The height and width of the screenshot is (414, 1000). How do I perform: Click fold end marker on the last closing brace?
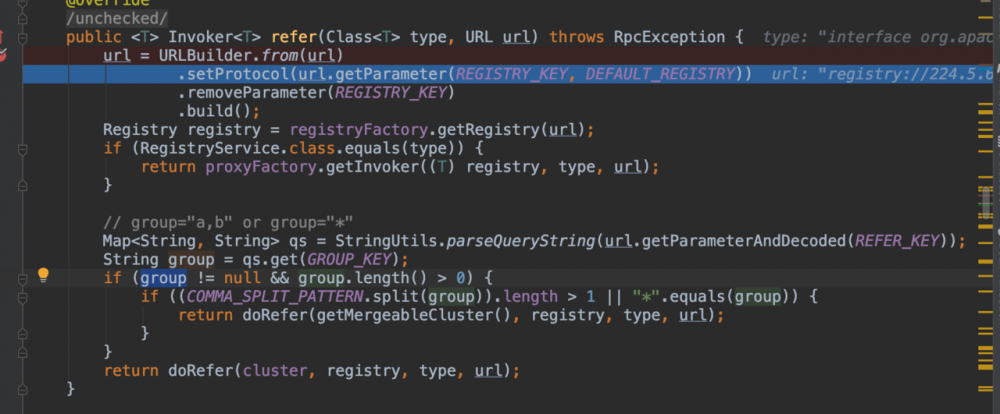(23, 389)
